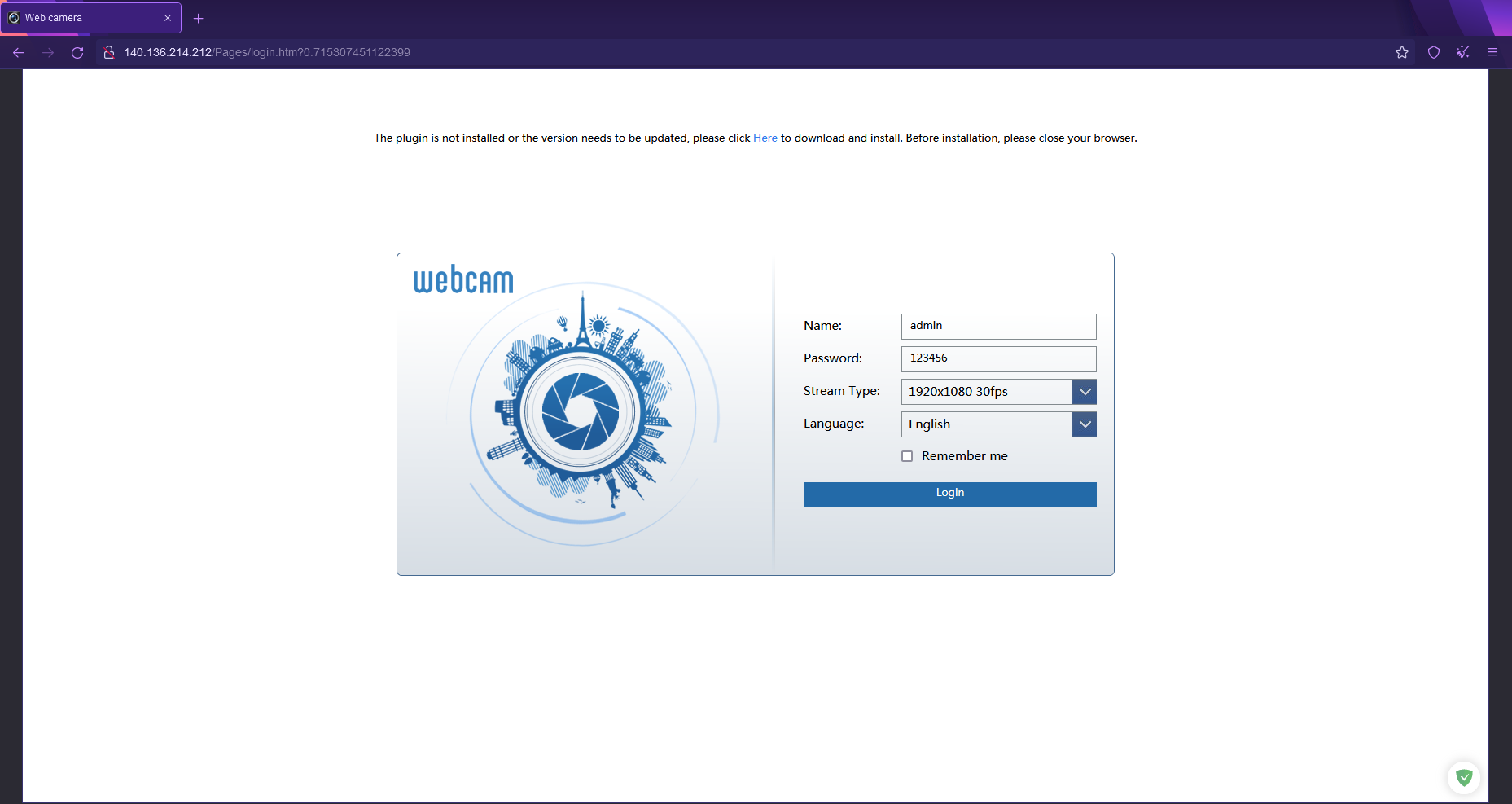Image resolution: width=1512 pixels, height=804 pixels.
Task: Click the extension icon beside the menu
Action: coord(1463,52)
